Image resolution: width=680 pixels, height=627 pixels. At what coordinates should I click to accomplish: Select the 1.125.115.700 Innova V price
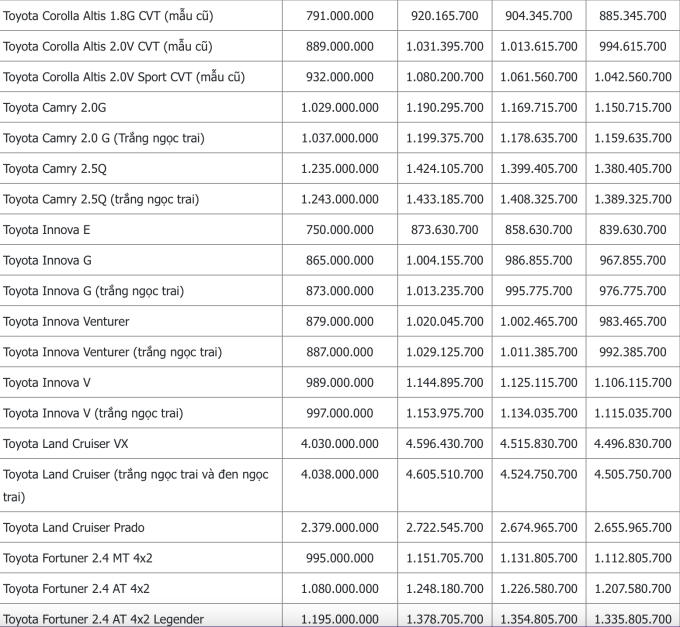pyautogui.click(x=539, y=382)
